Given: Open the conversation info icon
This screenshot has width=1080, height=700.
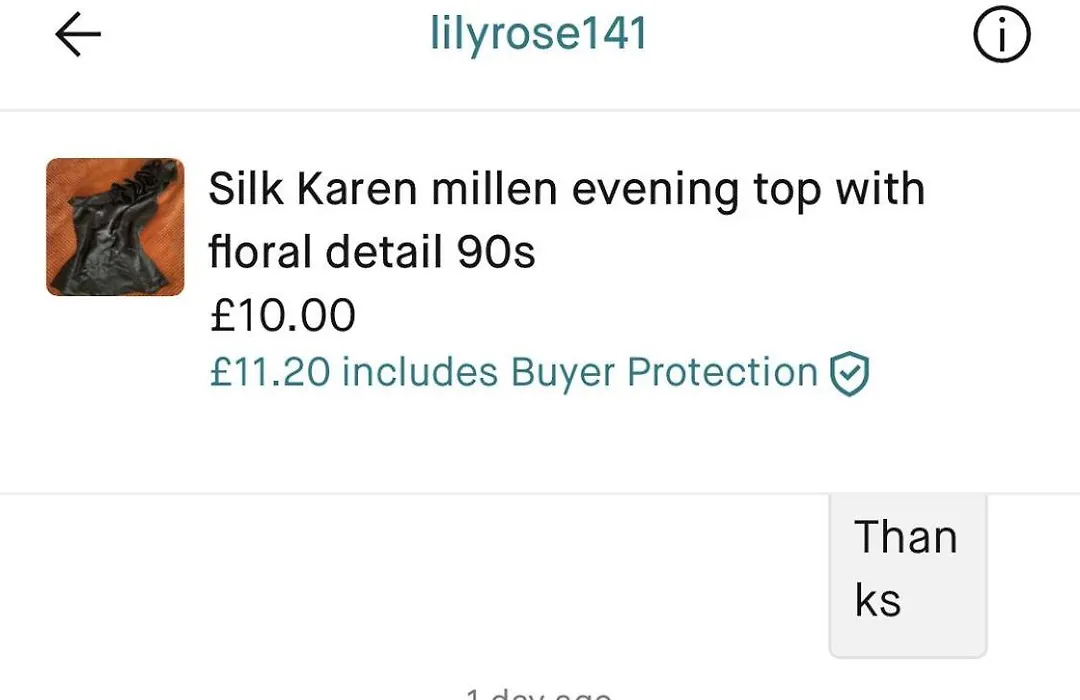Looking at the screenshot, I should pos(1001,34).
